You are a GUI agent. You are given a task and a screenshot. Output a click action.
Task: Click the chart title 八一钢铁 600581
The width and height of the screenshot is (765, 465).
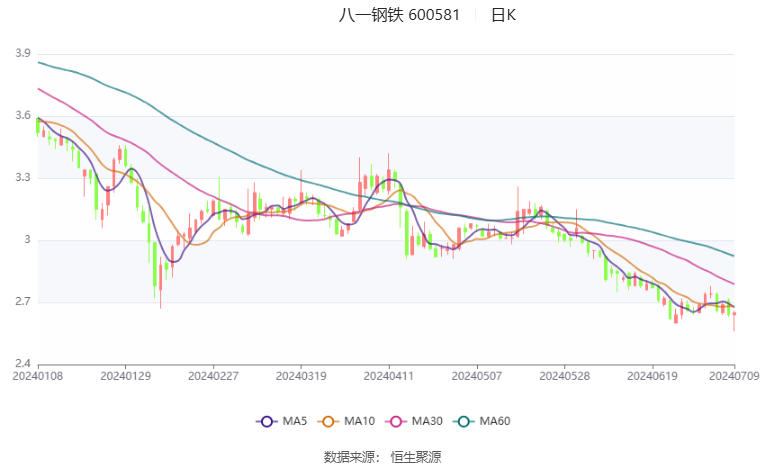pyautogui.click(x=399, y=15)
